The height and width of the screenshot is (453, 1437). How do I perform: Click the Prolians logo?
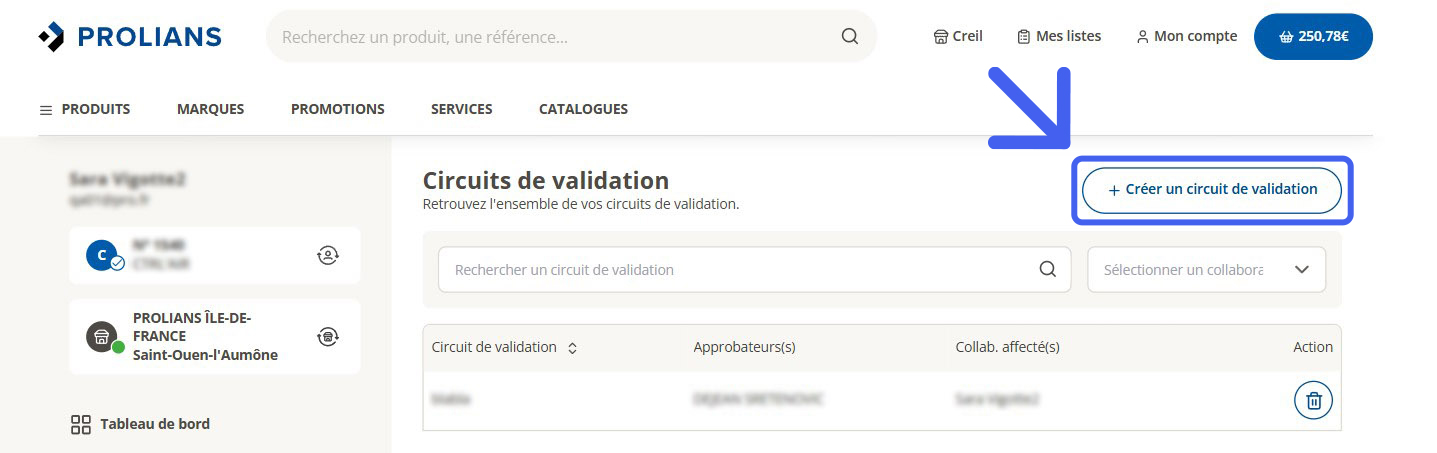click(x=130, y=37)
